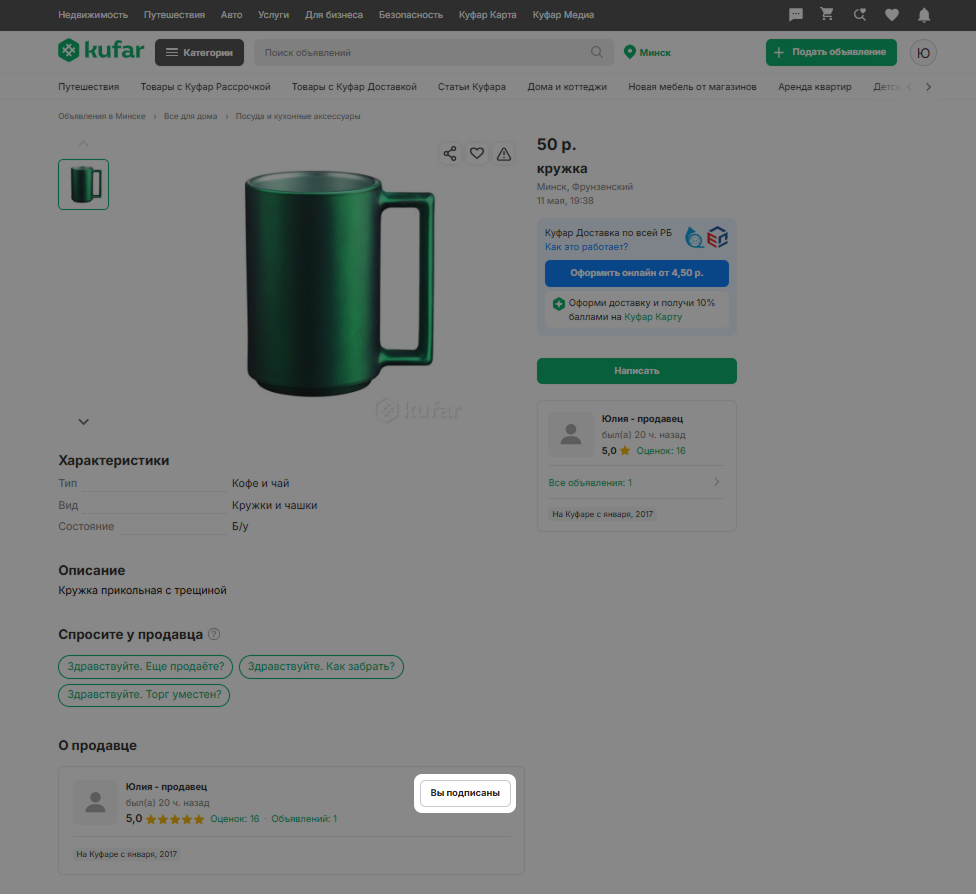
Task: Open Аренда квартир
Action: [815, 87]
